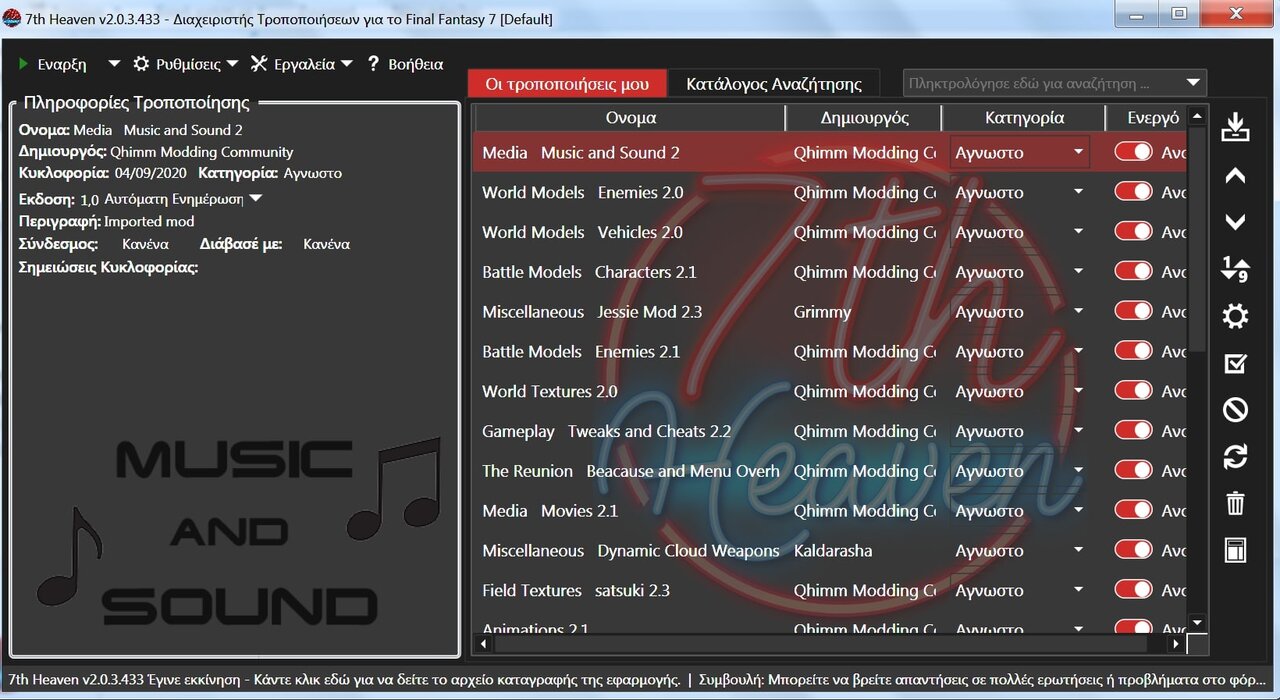The image size is (1280, 700).
Task: Click the vertical scrollbar down arrow
Action: pos(1197,623)
